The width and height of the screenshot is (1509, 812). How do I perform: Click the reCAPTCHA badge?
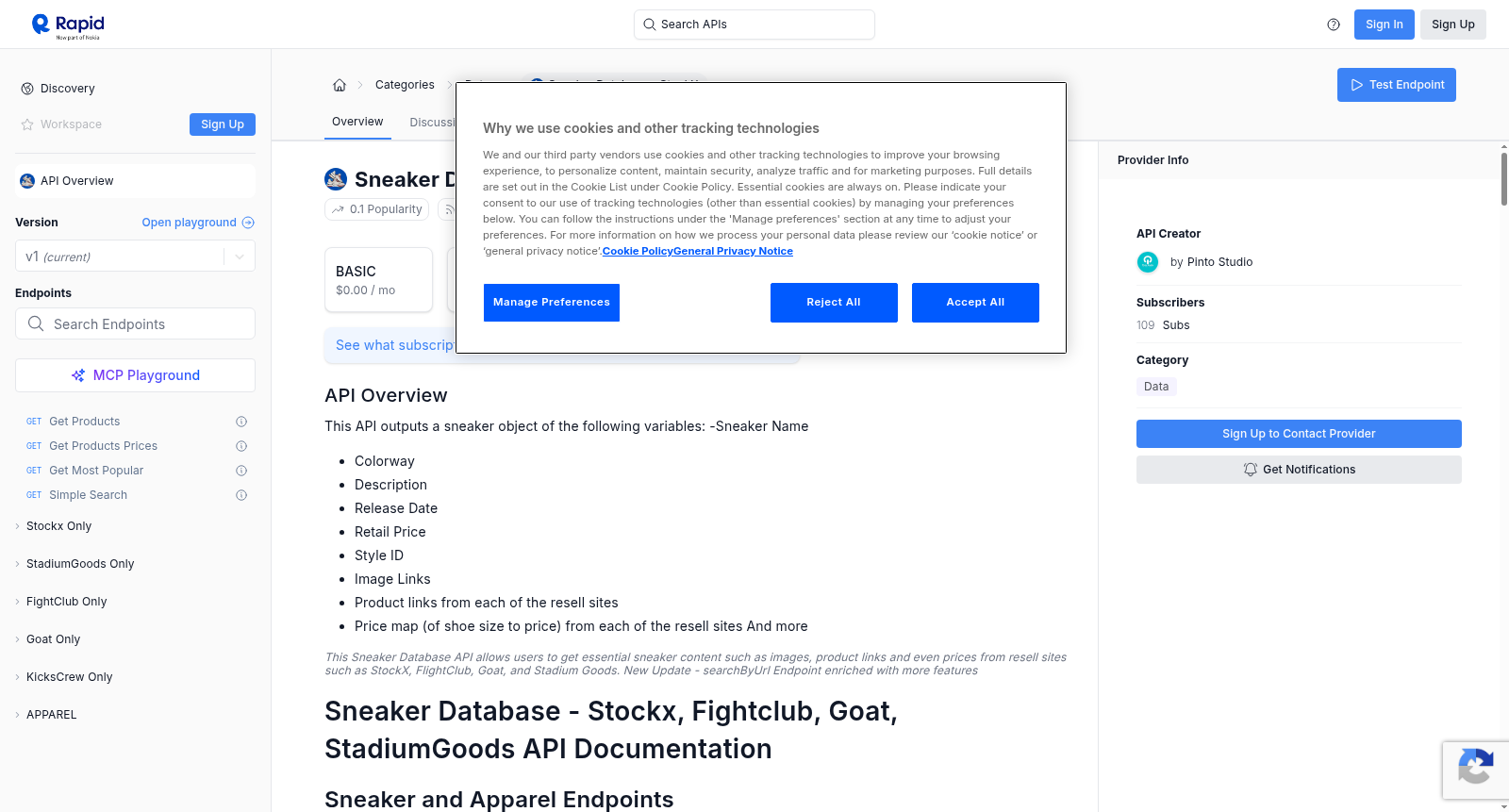tap(1475, 770)
